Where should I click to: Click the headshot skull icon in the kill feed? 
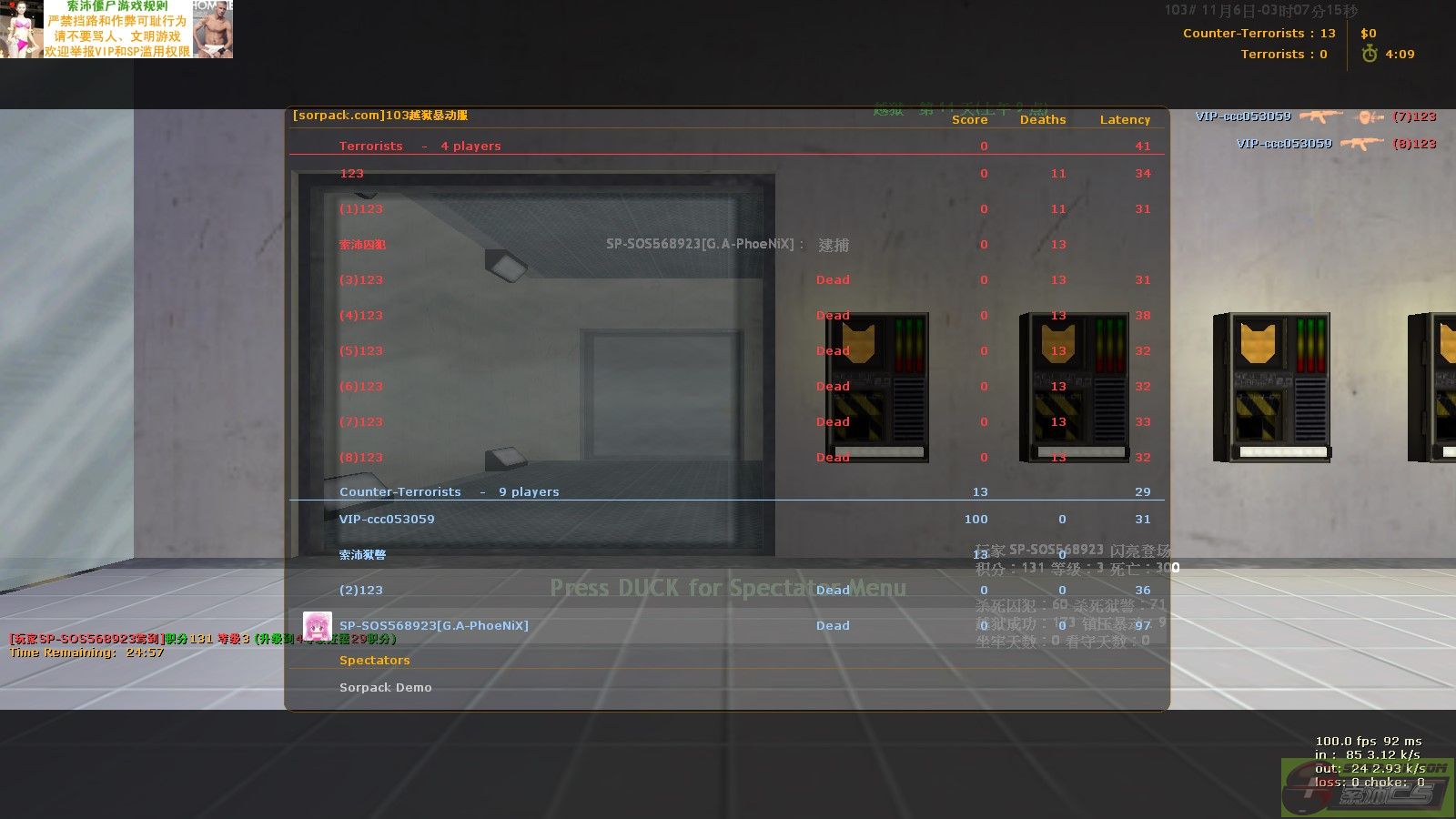click(1368, 116)
